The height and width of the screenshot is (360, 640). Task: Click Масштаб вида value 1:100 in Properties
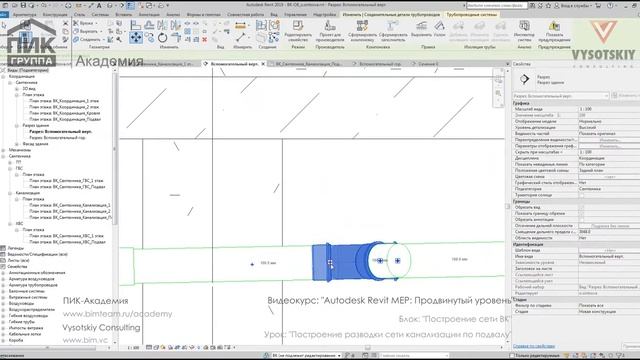click(x=609, y=109)
